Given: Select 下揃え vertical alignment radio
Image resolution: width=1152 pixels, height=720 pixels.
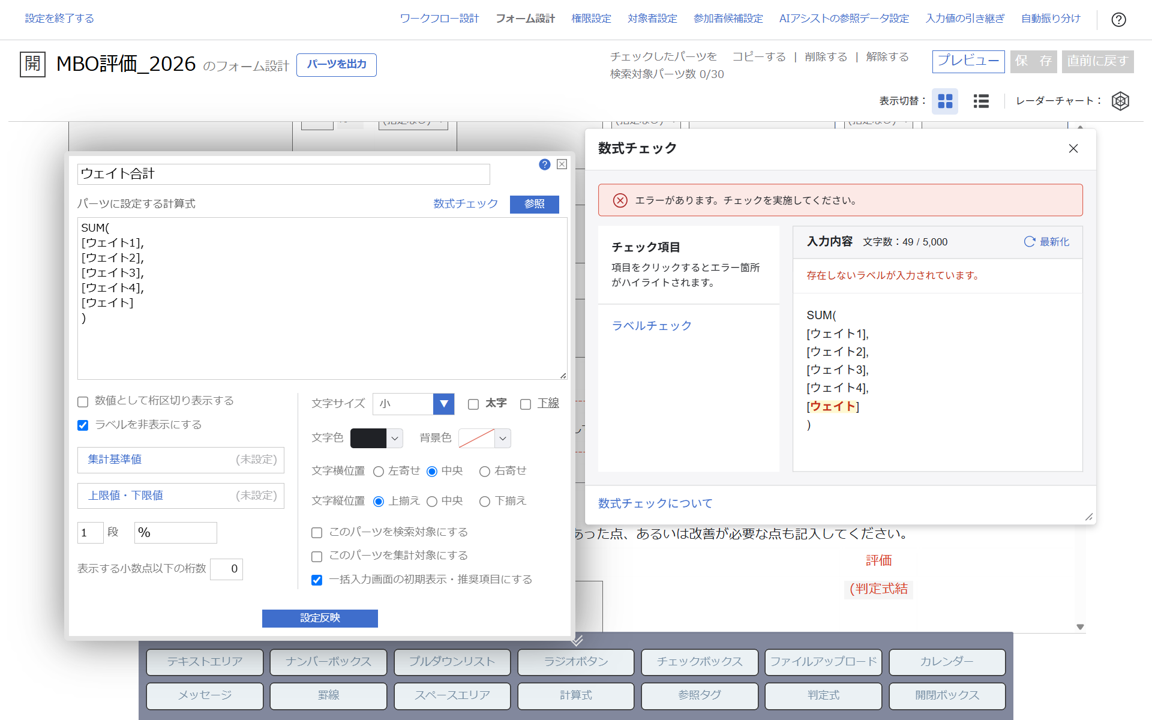Looking at the screenshot, I should (x=485, y=502).
